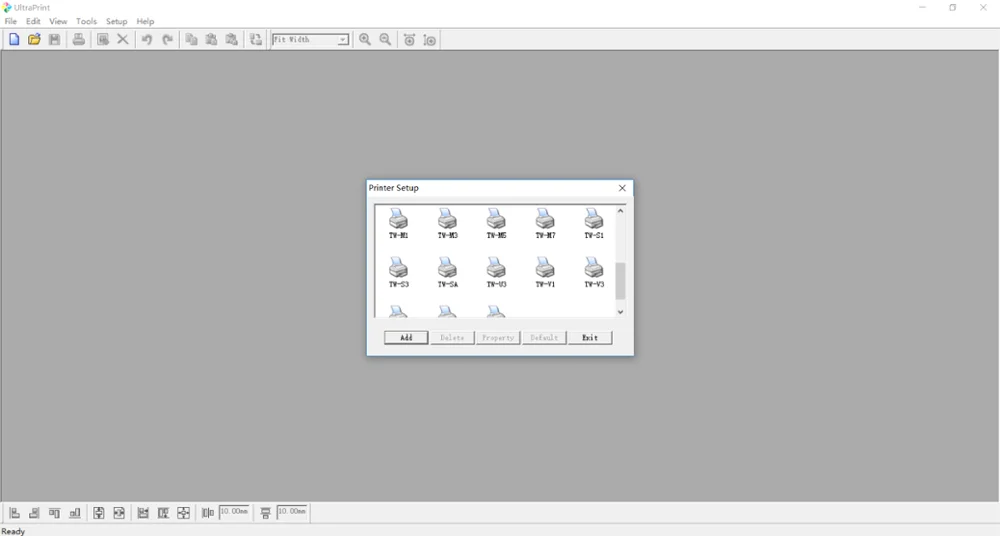Open the Setup menu
The image size is (1000, 536).
pos(117,21)
